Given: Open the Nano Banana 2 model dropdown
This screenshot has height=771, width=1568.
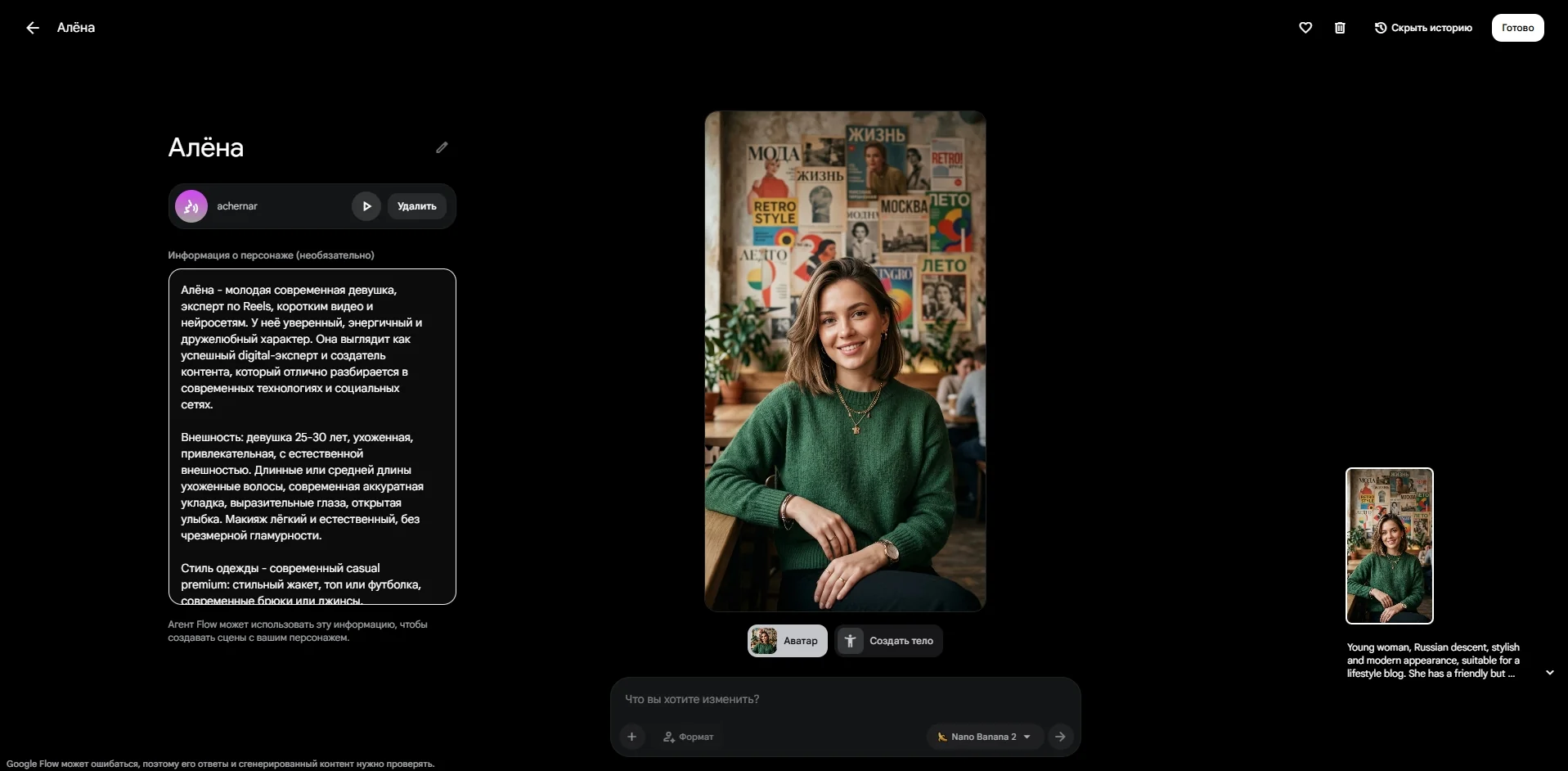Looking at the screenshot, I should point(984,737).
